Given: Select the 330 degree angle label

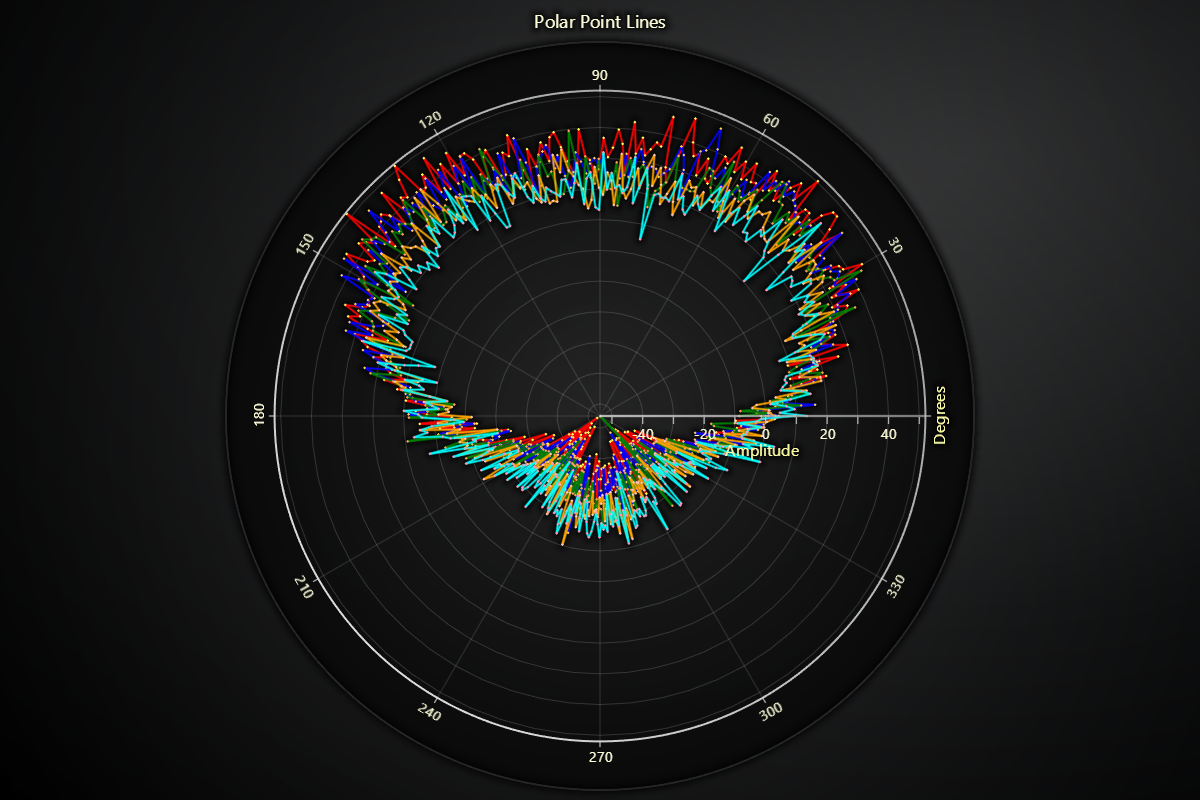Looking at the screenshot, I should tap(896, 587).
